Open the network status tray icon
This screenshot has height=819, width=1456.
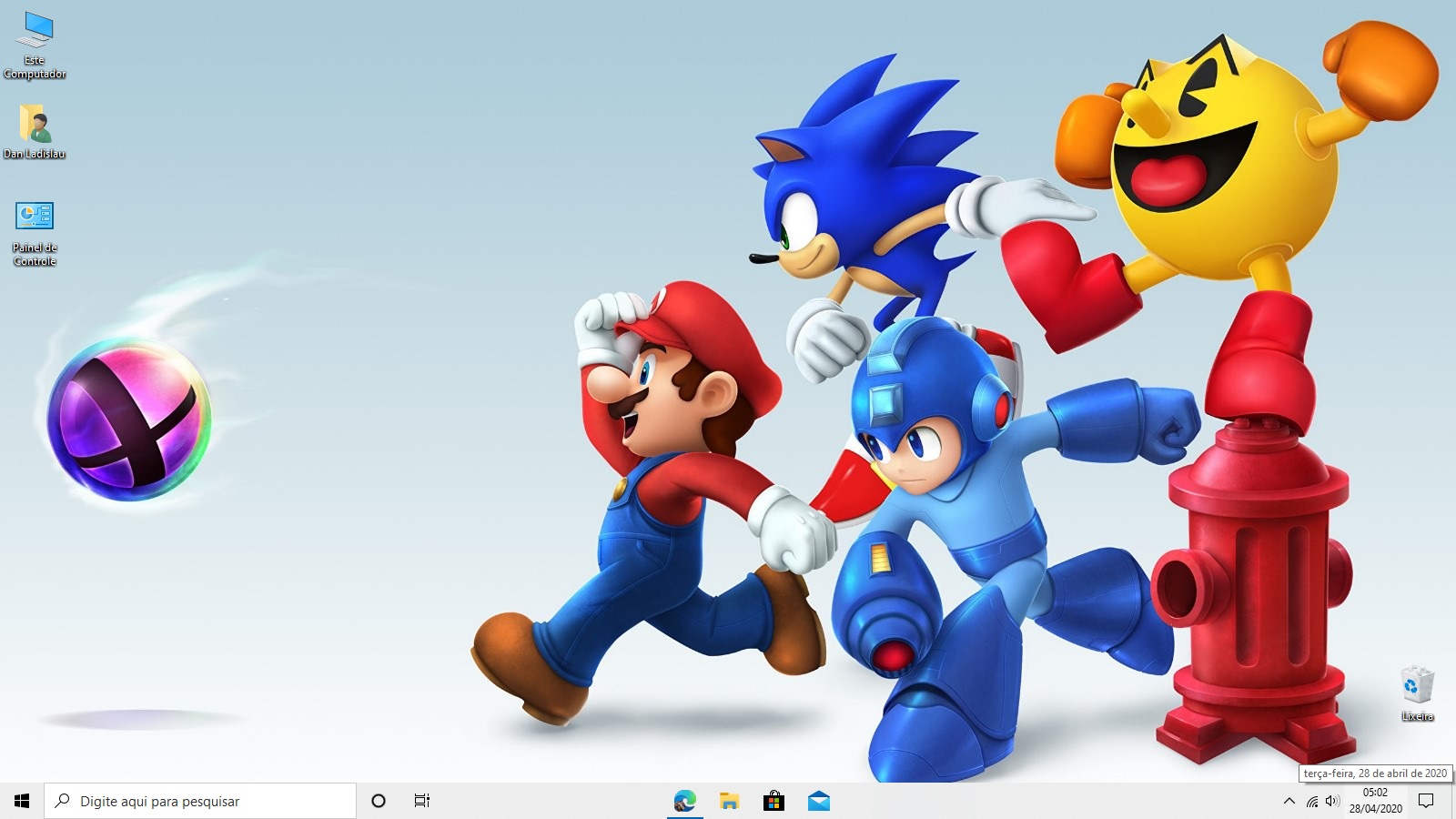(1311, 801)
